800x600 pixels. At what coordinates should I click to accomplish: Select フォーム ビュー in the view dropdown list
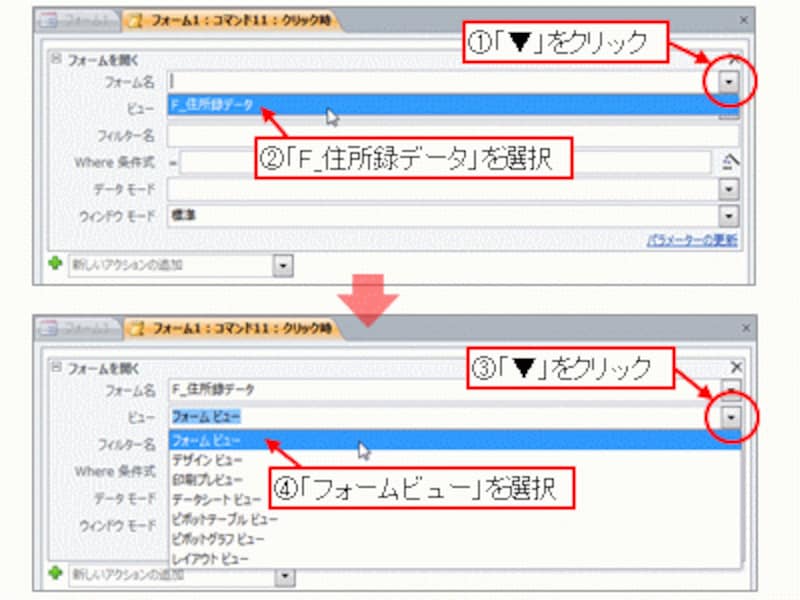[455, 440]
